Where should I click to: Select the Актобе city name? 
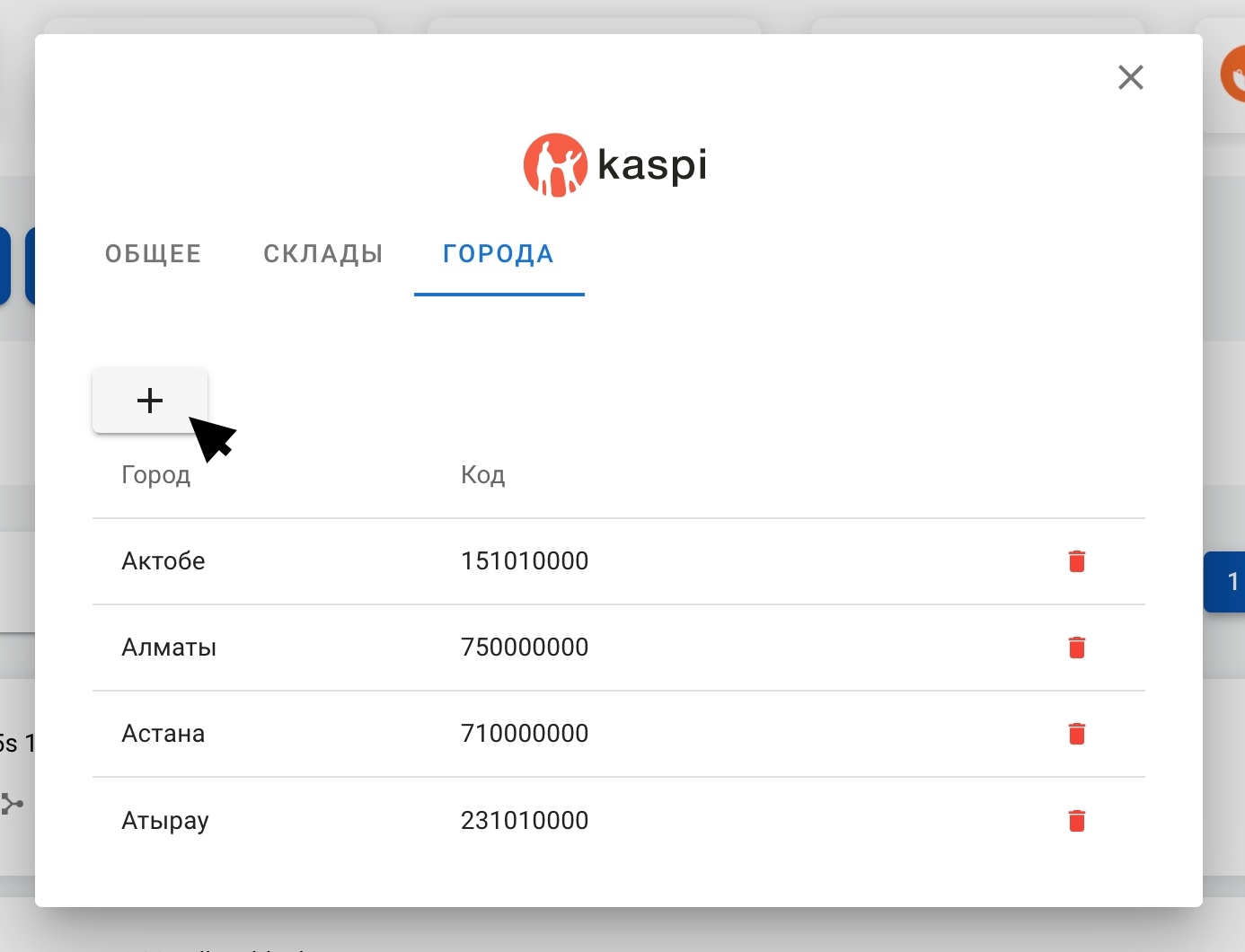[163, 561]
